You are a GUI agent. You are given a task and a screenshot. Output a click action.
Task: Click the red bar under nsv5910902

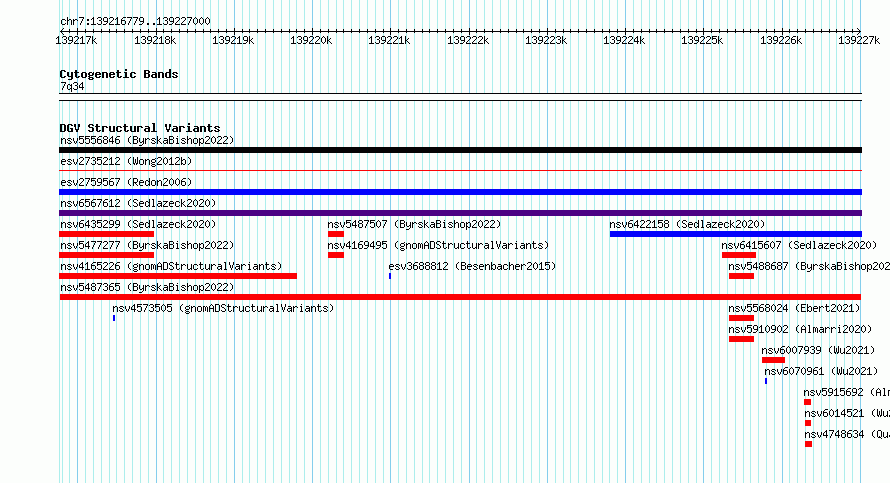(x=741, y=339)
